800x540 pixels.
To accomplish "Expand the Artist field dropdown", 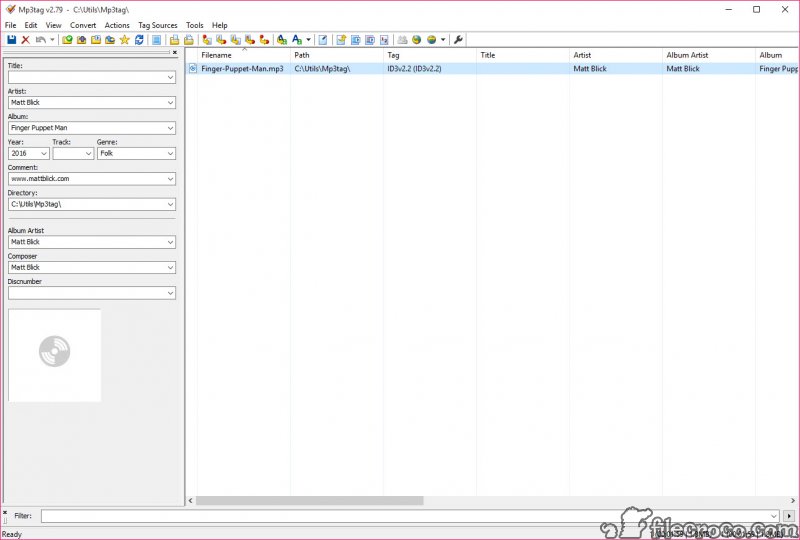I will pyautogui.click(x=170, y=103).
